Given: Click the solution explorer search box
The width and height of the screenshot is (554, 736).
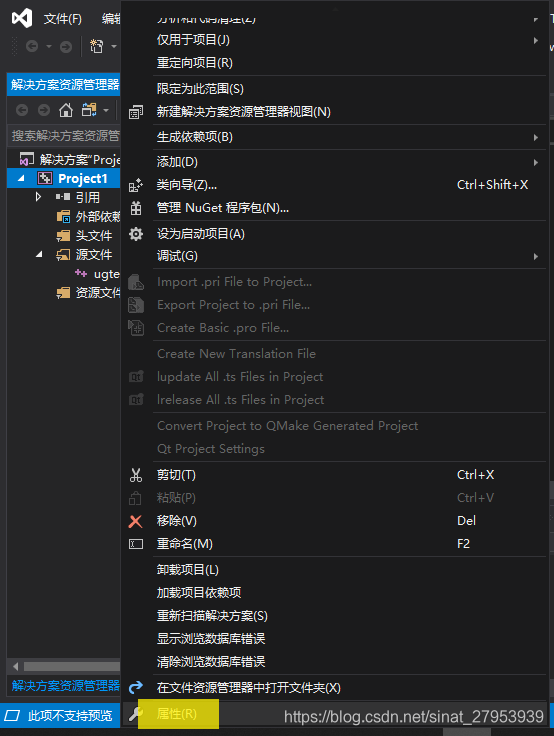Looking at the screenshot, I should (x=64, y=136).
